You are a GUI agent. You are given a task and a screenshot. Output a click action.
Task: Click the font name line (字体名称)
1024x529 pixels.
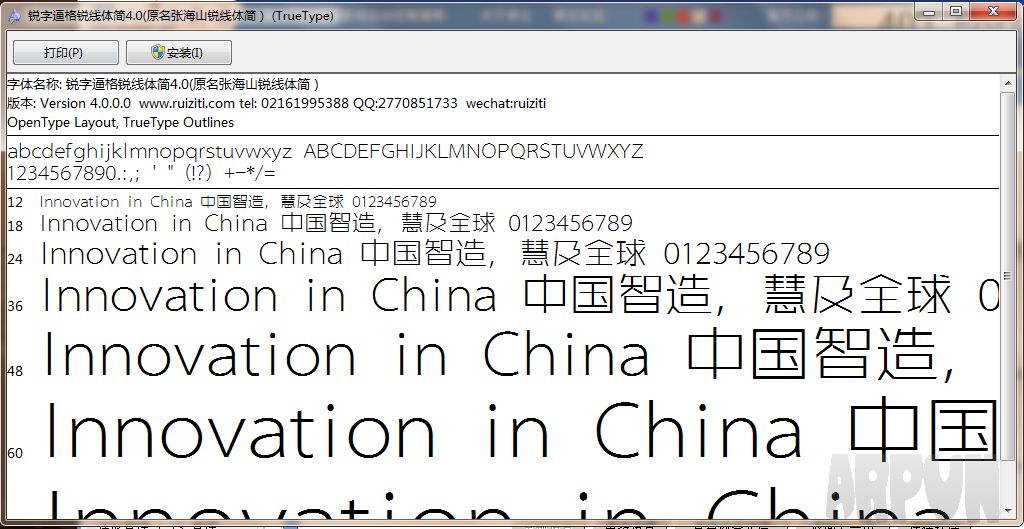163,84
